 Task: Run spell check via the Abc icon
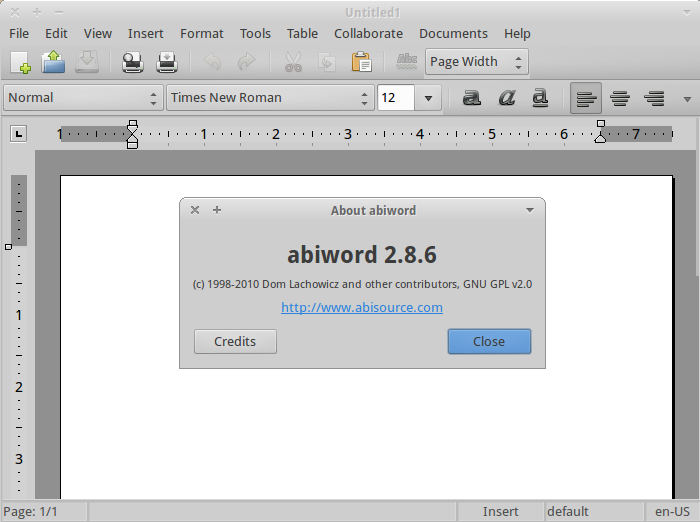407,62
